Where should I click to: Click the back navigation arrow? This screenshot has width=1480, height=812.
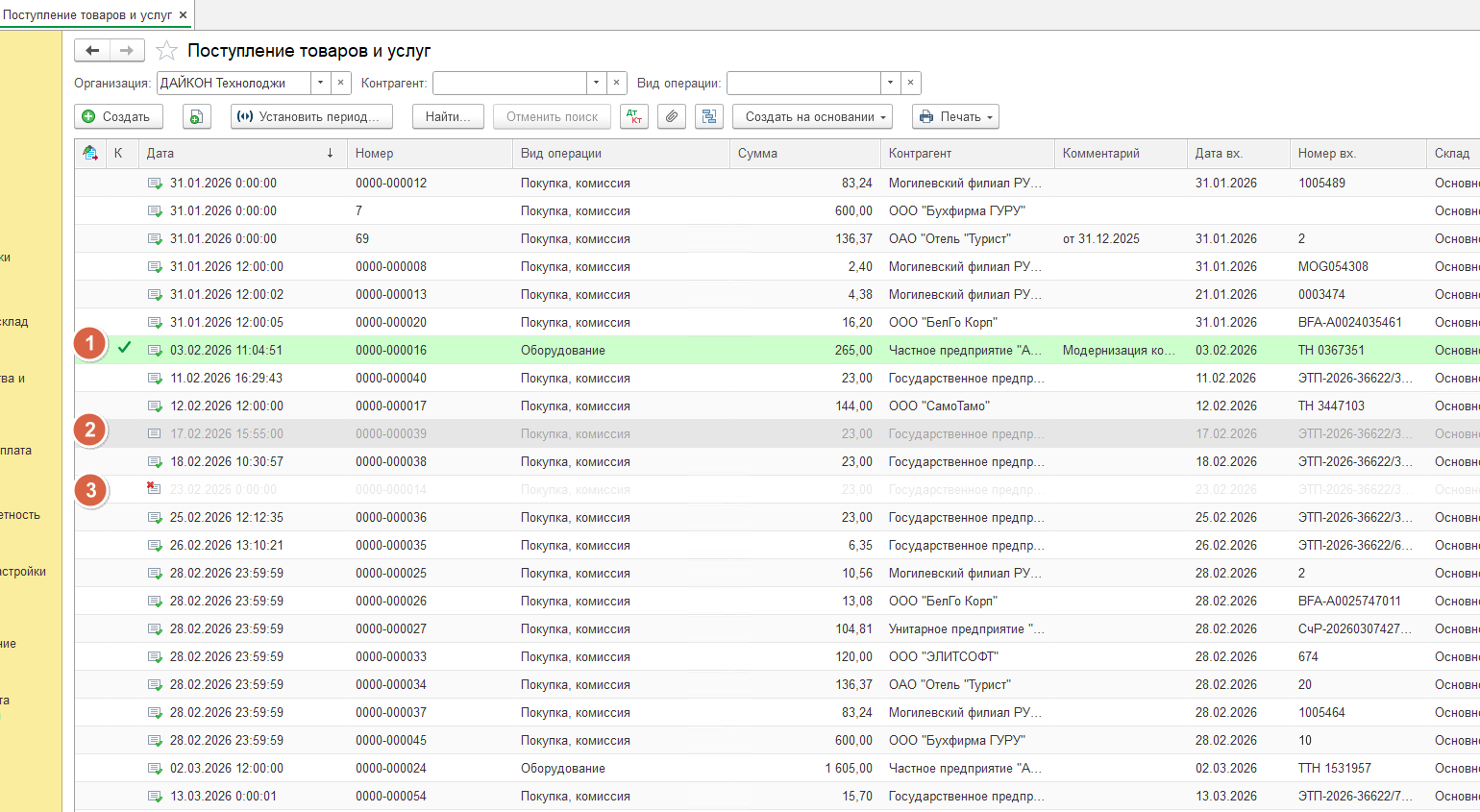(x=92, y=51)
